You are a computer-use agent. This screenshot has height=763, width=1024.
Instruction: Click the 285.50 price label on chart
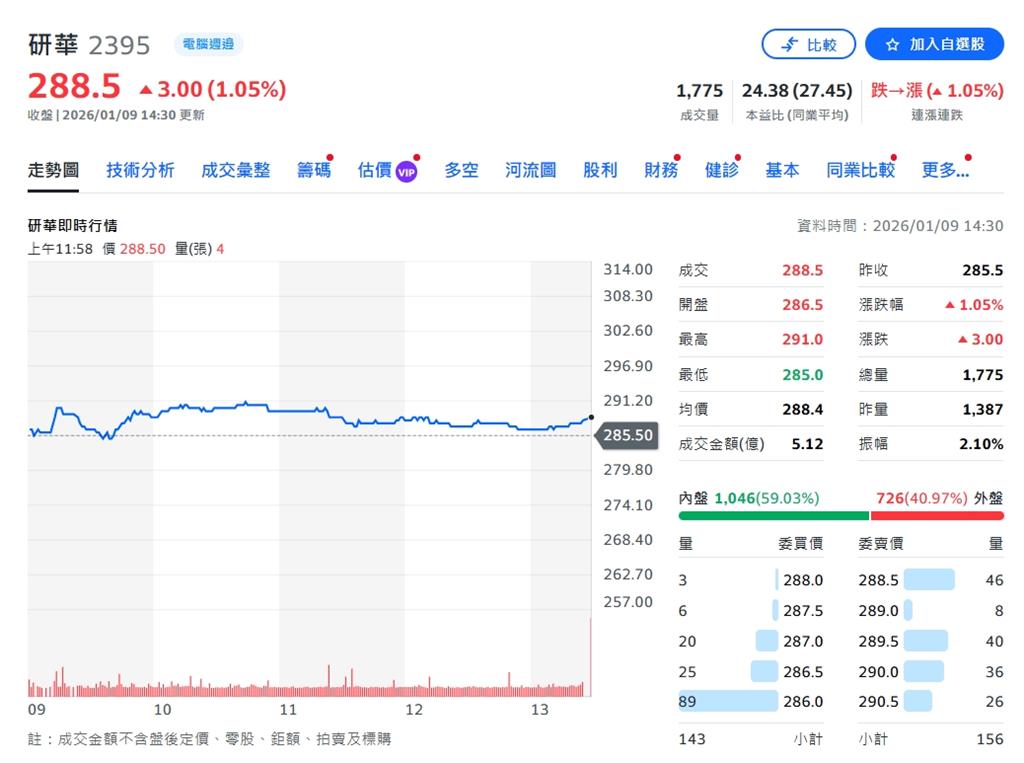tap(627, 435)
